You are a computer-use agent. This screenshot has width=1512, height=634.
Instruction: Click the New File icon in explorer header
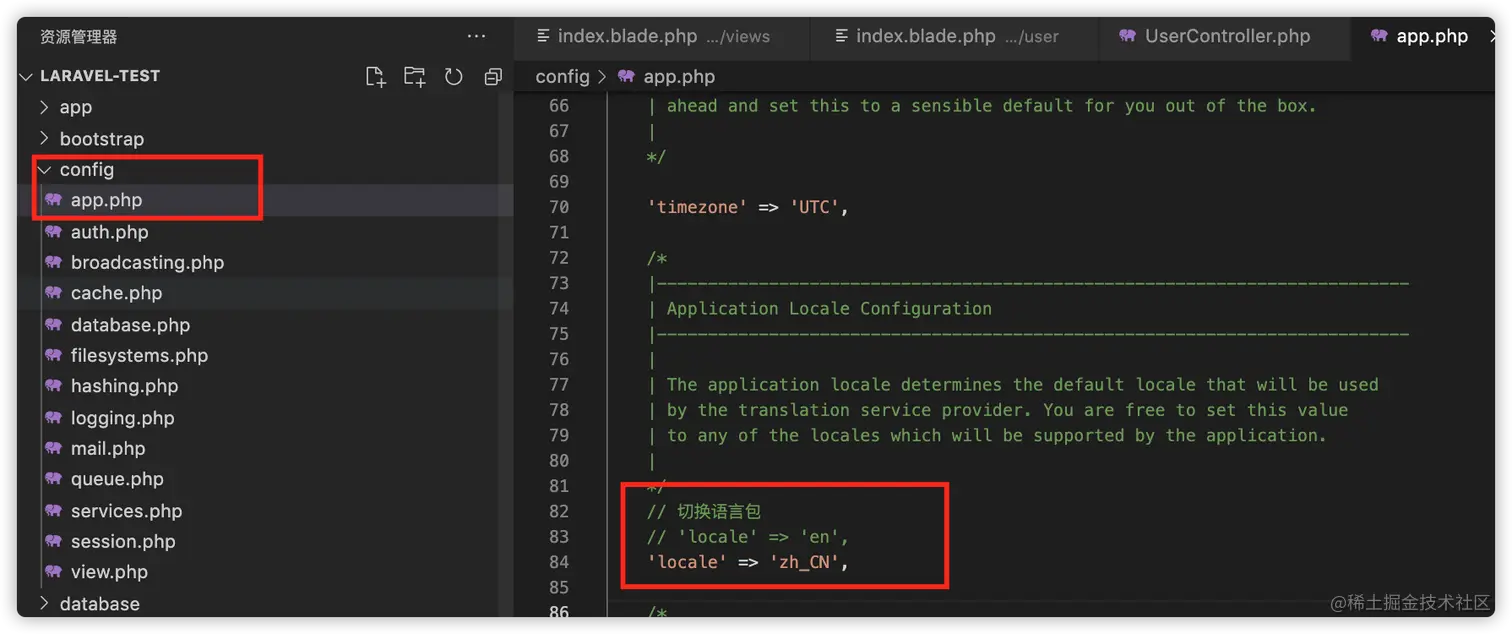pyautogui.click(x=375, y=77)
